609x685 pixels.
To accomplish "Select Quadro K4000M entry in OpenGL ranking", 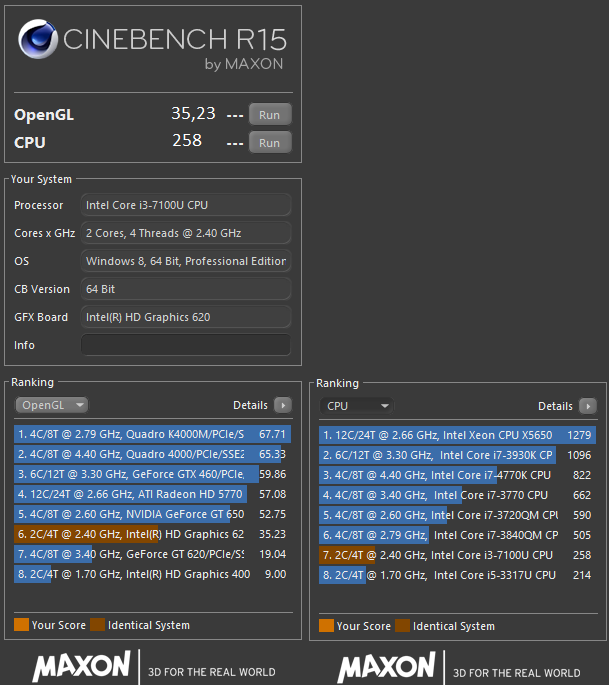I will [150, 435].
